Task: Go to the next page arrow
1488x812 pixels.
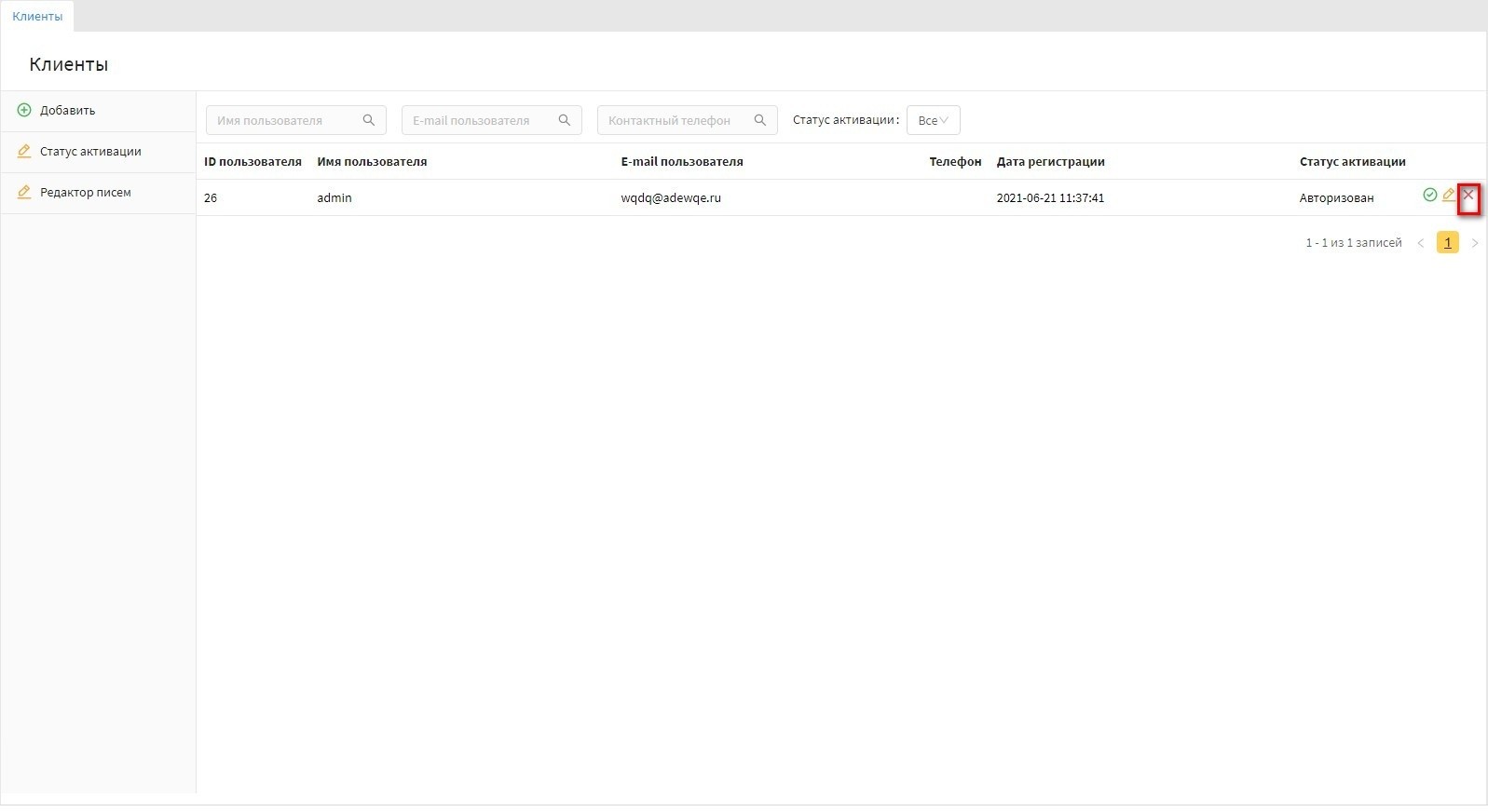Action: (x=1474, y=243)
